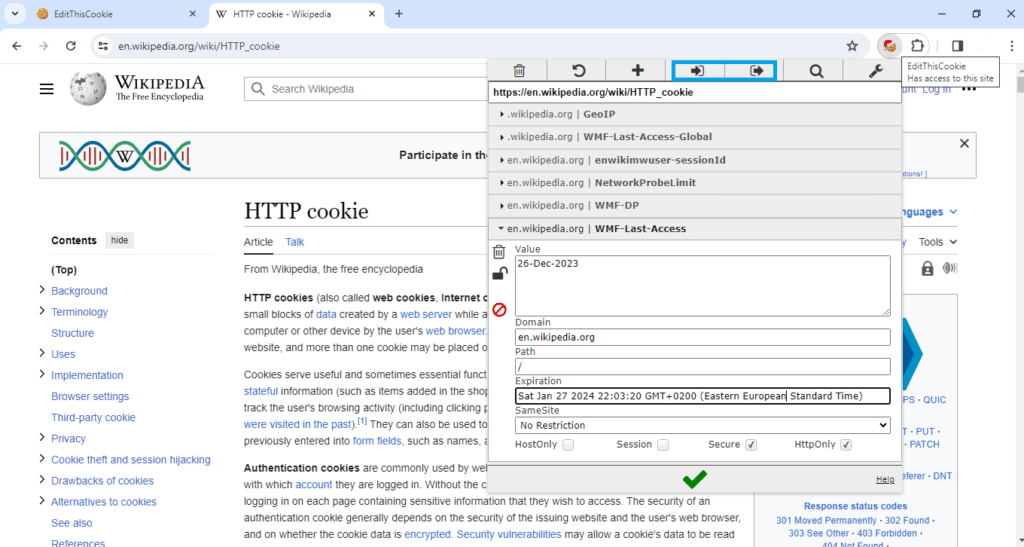Open the Help link in the cookie popup
Screen dimensions: 1024x547
click(x=885, y=480)
